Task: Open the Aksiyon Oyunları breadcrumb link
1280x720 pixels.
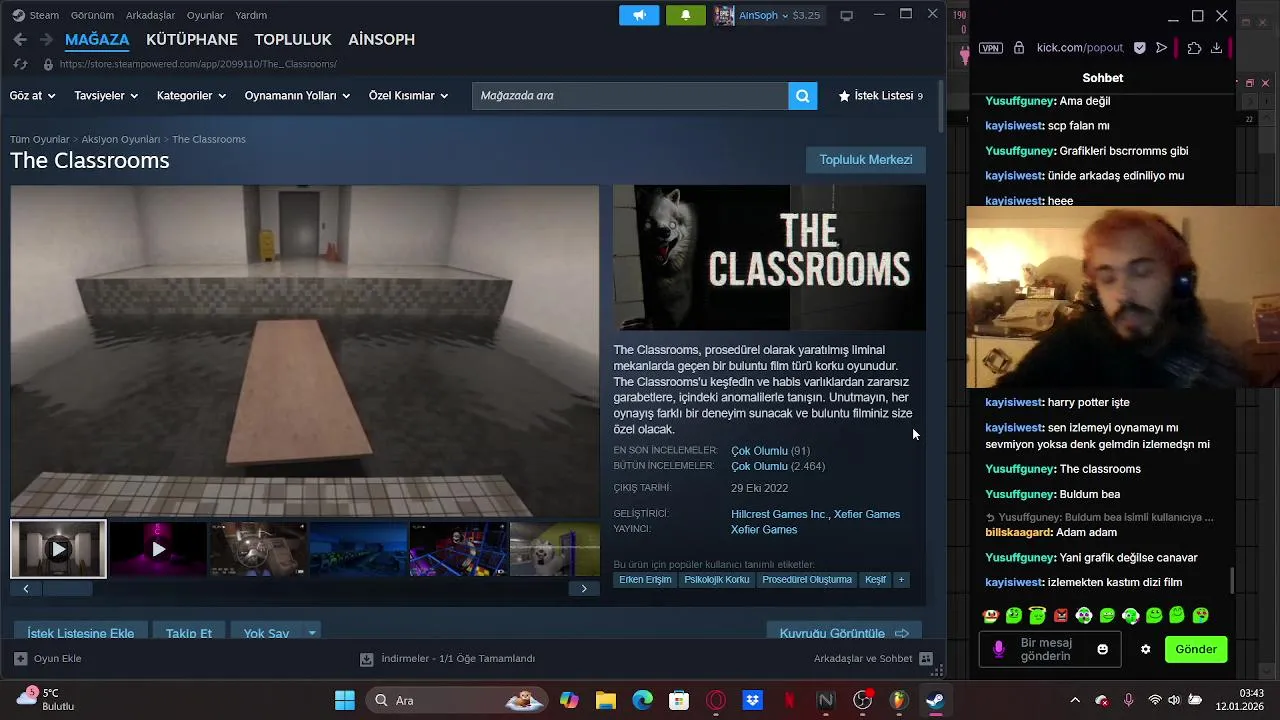Action: coord(121,139)
